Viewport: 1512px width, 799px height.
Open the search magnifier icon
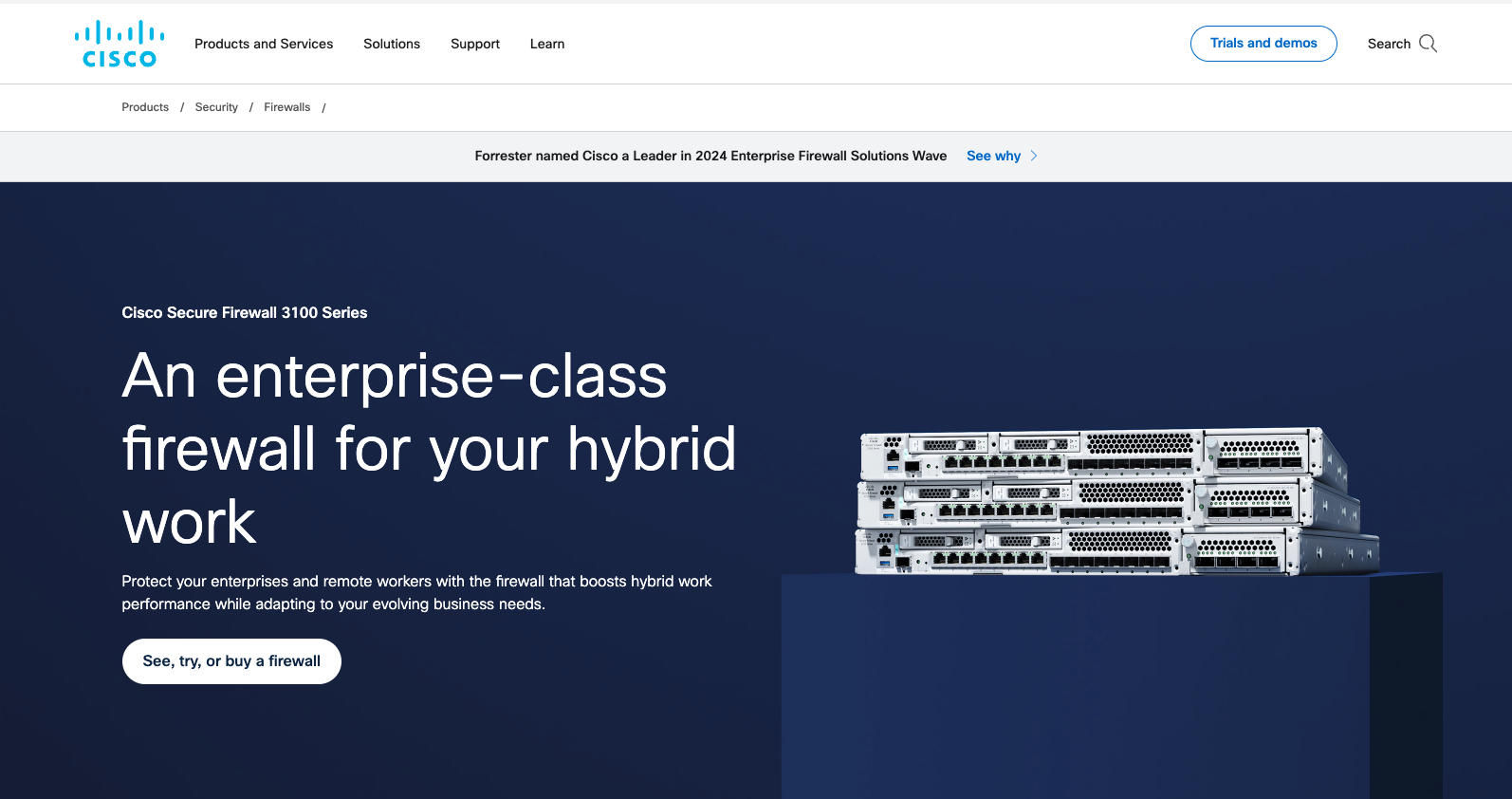pos(1428,44)
